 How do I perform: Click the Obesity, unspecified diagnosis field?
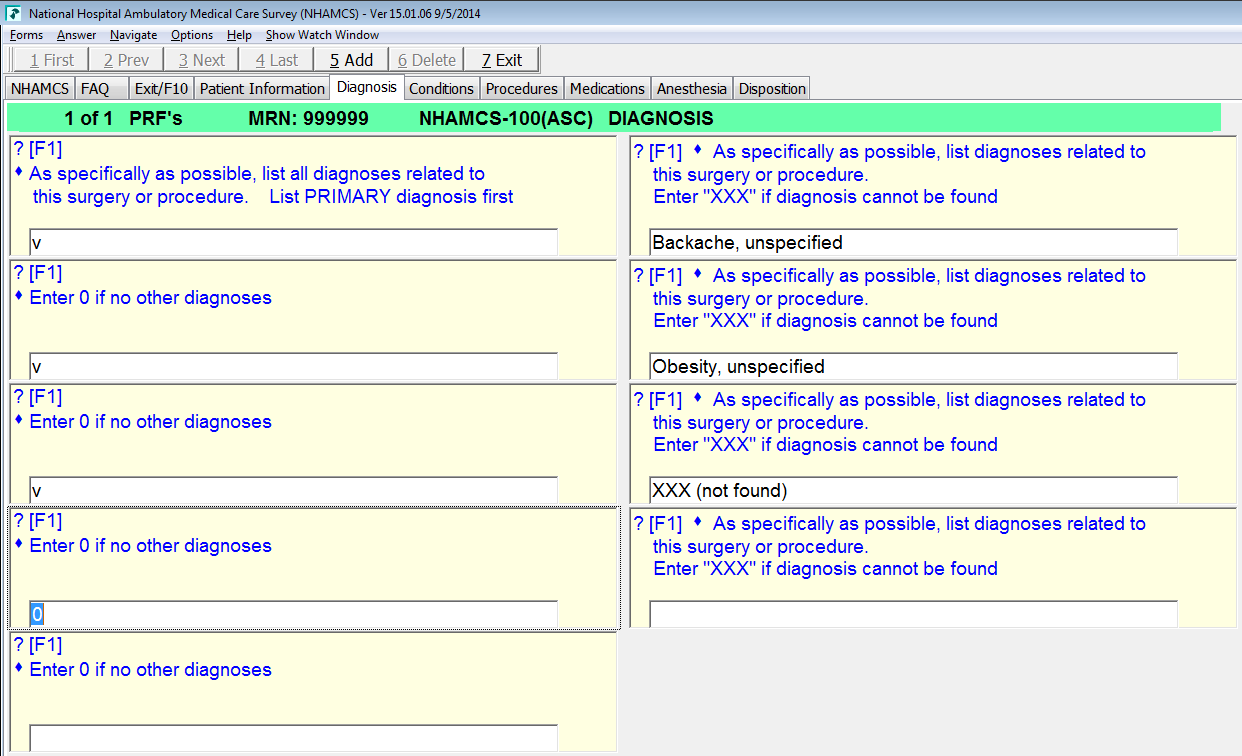pyautogui.click(x=913, y=367)
